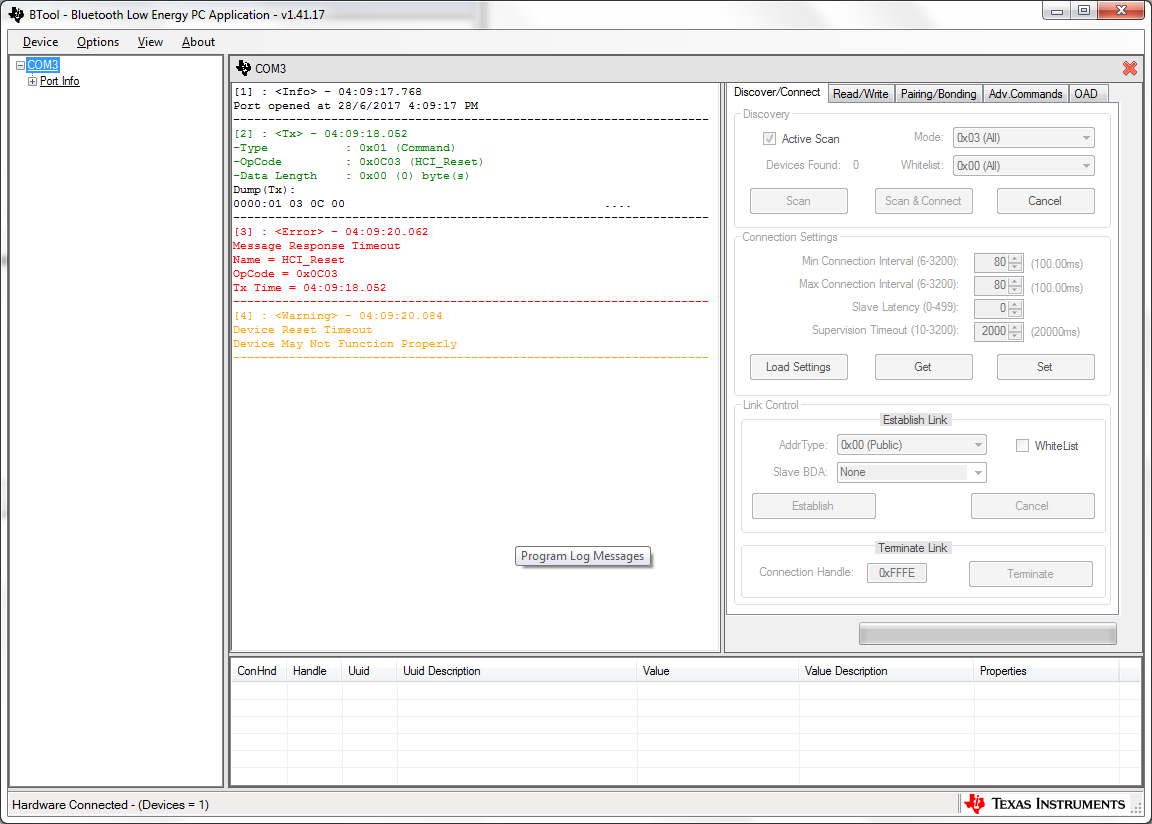Image resolution: width=1152 pixels, height=824 pixels.
Task: Expand the Port Info tree node
Action: [x=32, y=82]
